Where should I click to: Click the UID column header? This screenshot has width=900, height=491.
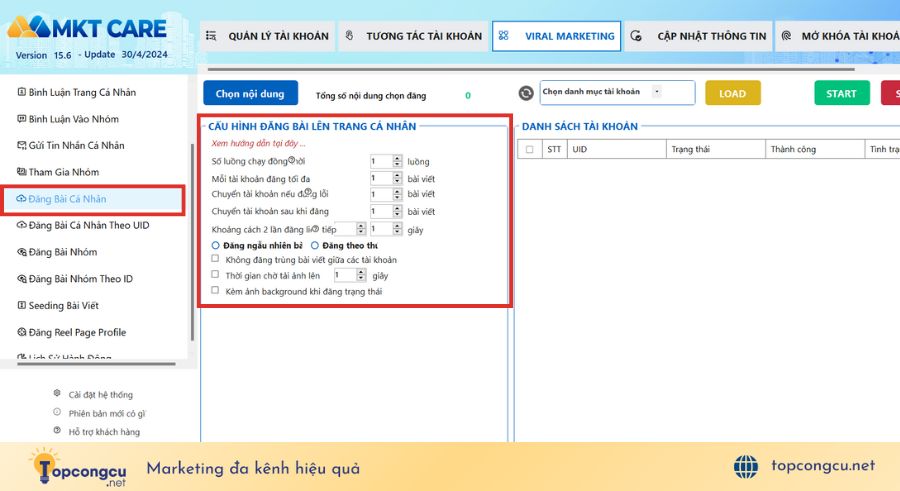tap(616, 149)
